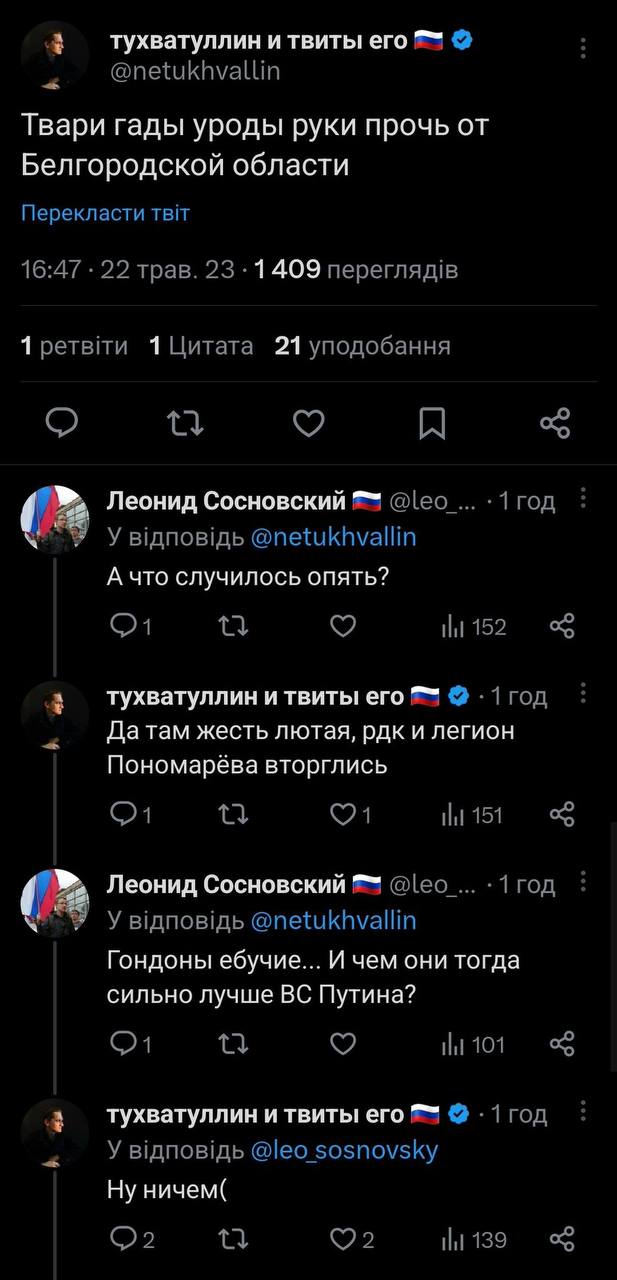Image resolution: width=617 pixels, height=1280 pixels.
Task: Reply to the main tweet via comment icon
Action: 62,424
